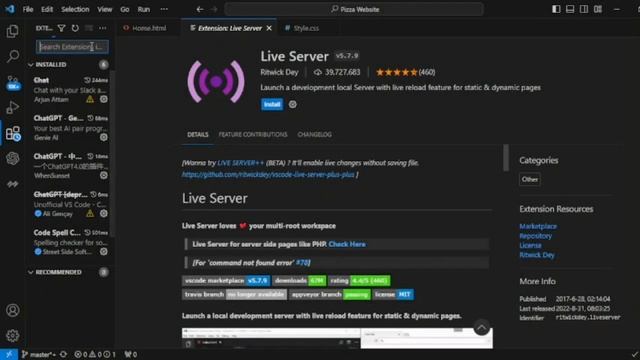Open gear next to Live Server Install button
640x360 pixels.
click(293, 104)
